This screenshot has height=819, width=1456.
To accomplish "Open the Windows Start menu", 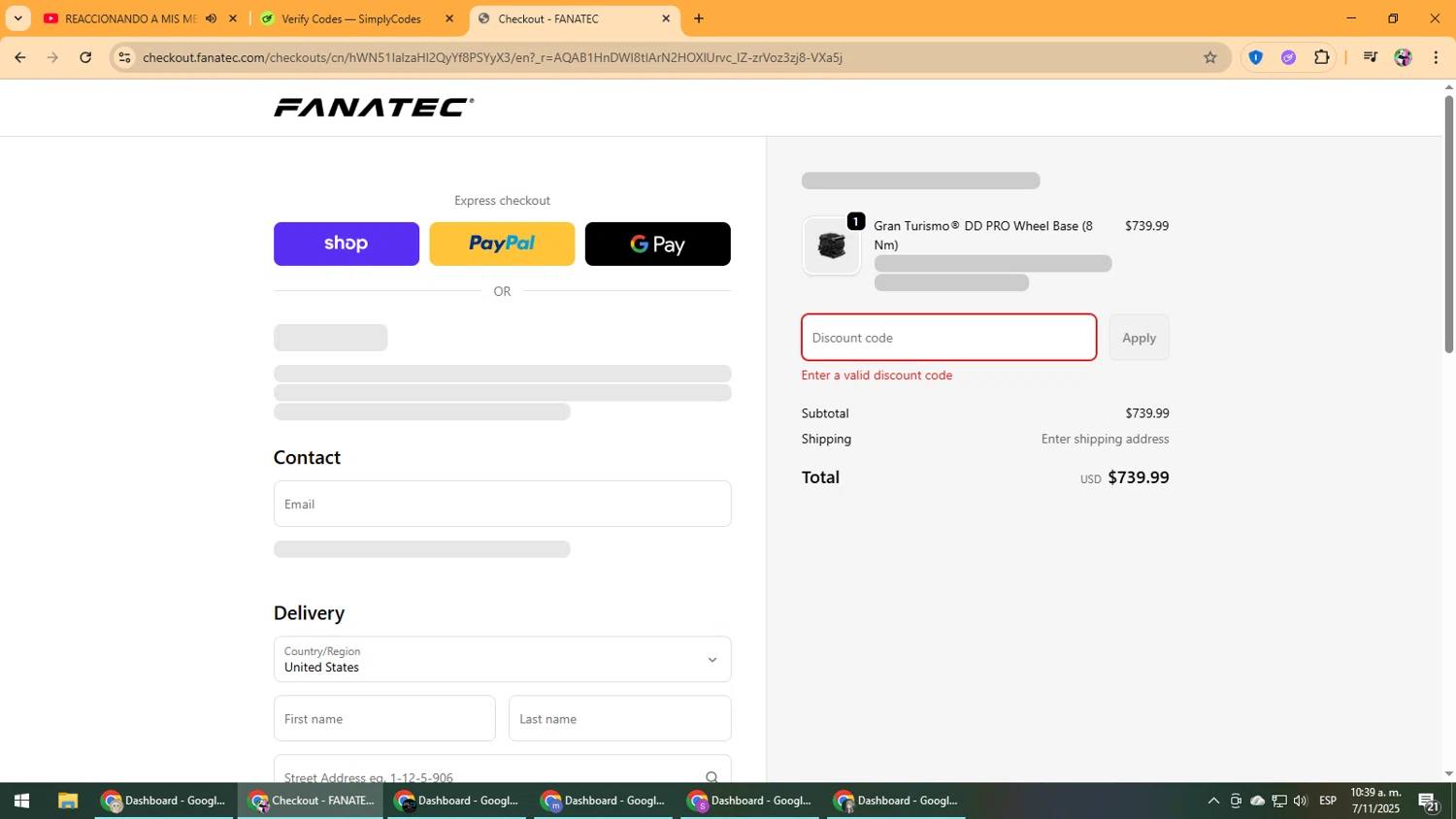I will (x=21, y=801).
